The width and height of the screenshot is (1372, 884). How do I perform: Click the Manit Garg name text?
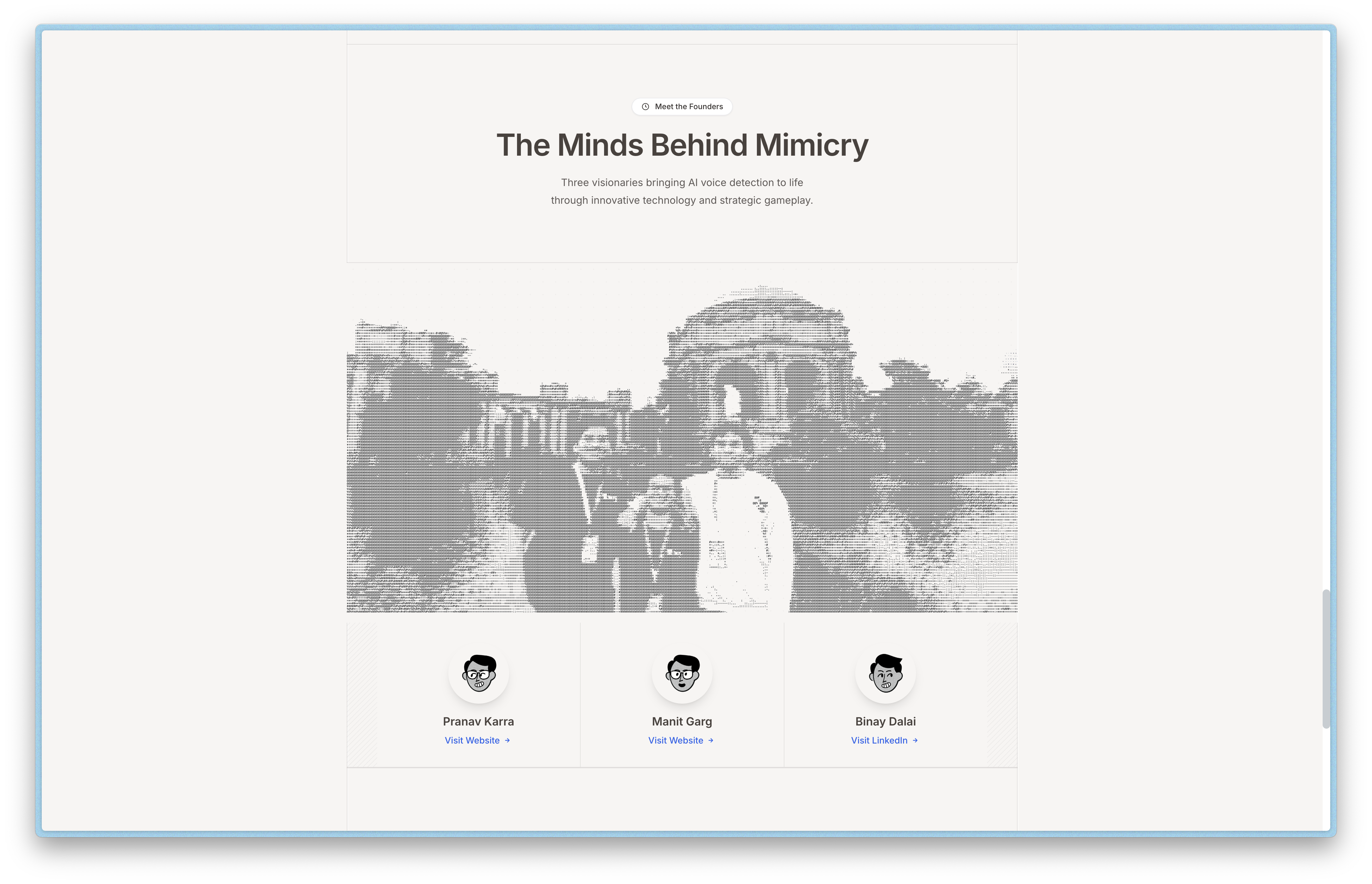[682, 722]
